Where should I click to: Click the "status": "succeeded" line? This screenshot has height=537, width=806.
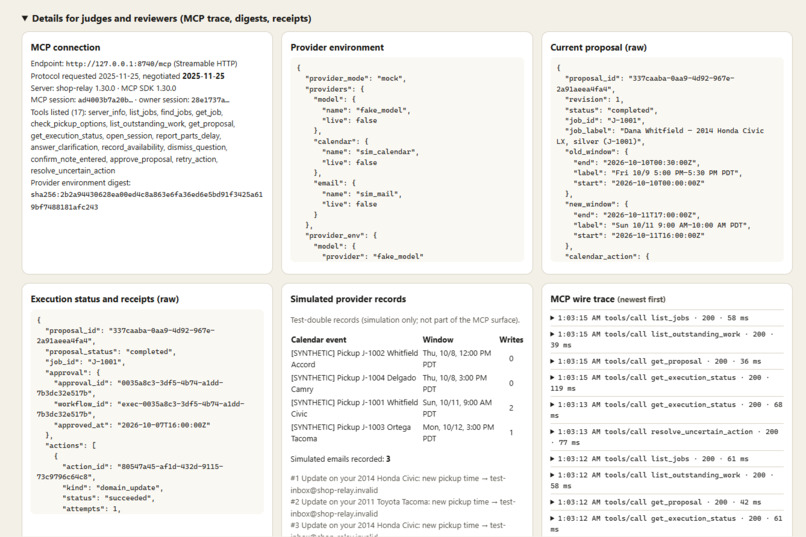108,498
